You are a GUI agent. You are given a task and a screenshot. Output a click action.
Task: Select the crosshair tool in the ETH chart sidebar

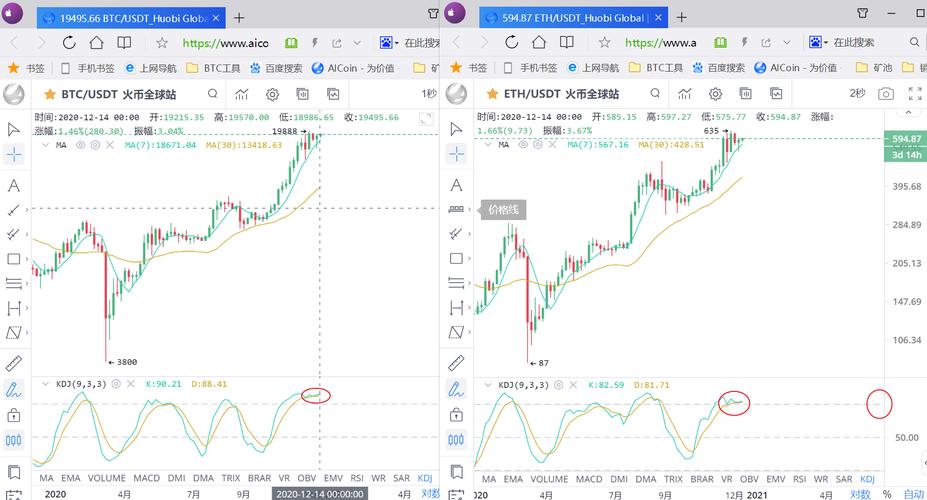pyautogui.click(x=458, y=154)
